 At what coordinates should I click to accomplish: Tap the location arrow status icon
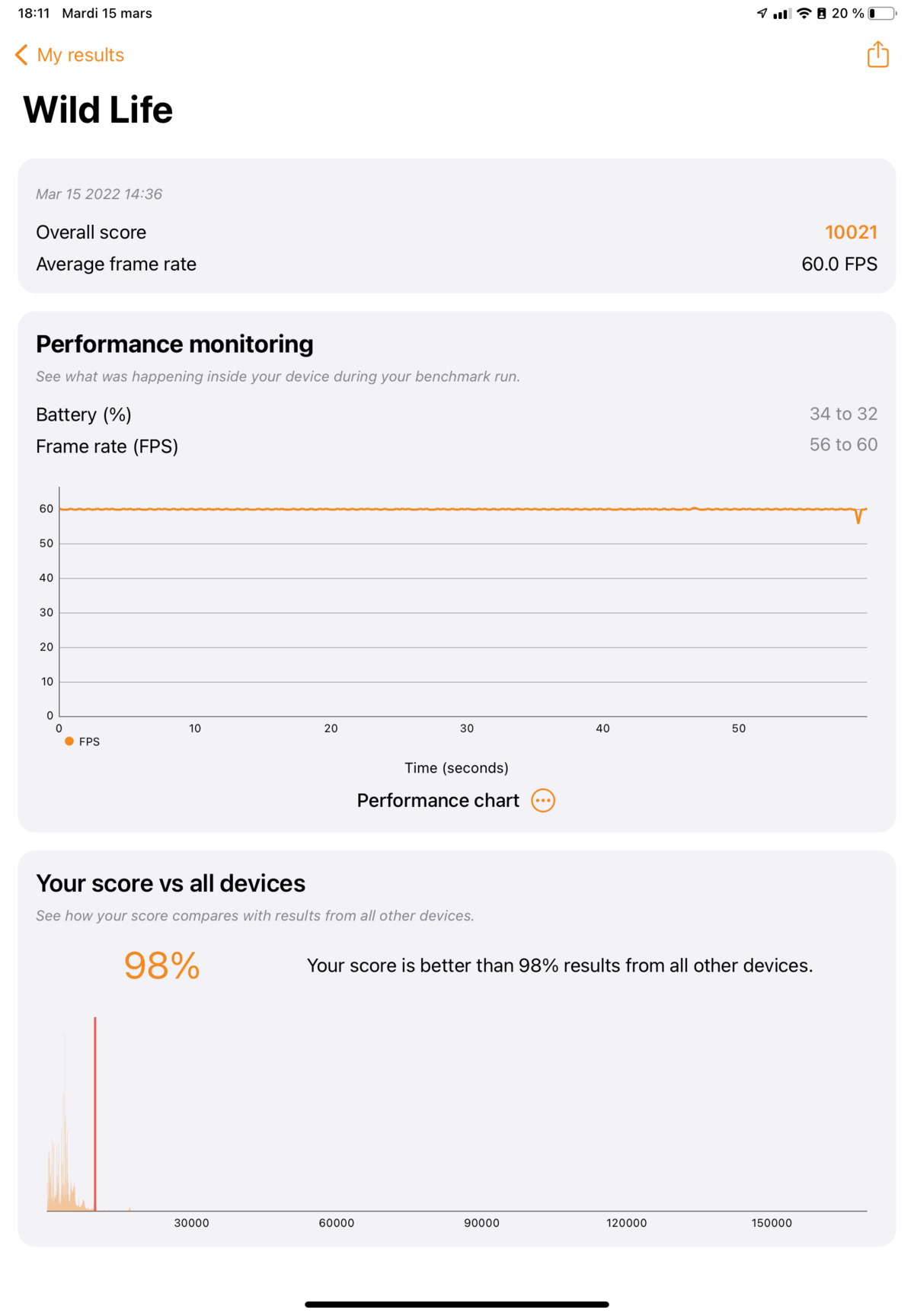point(762,13)
